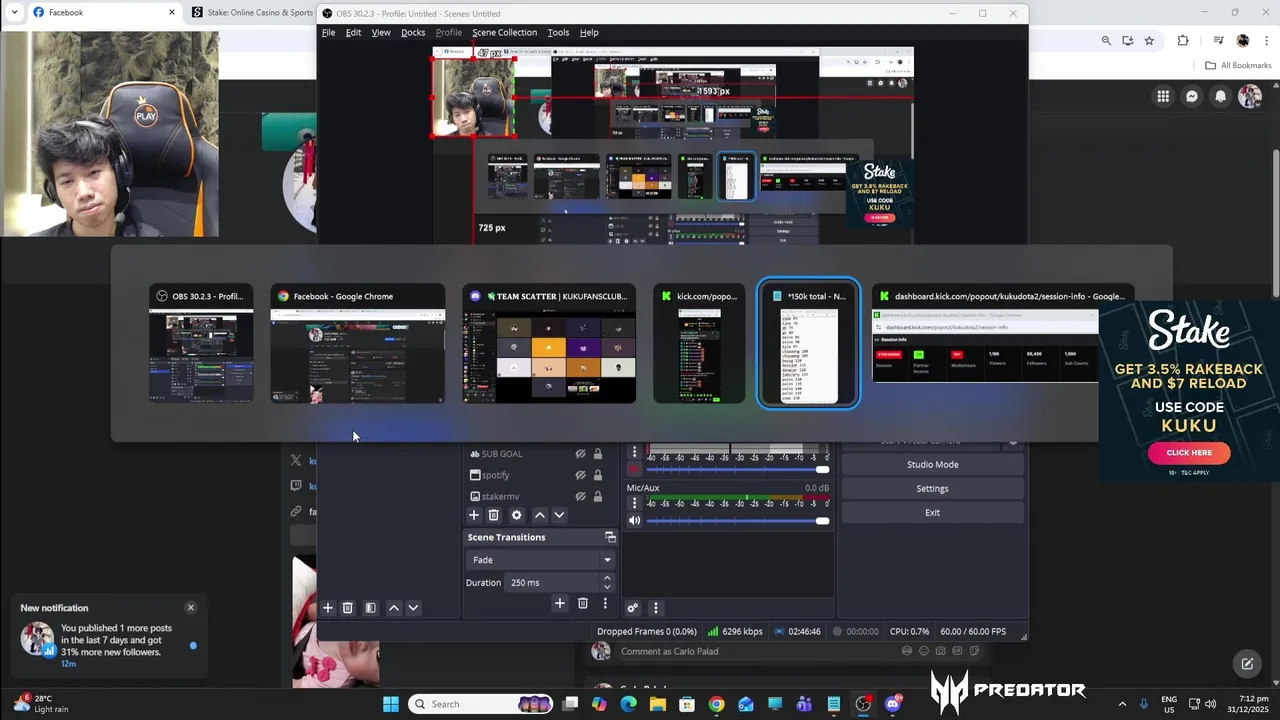Add a new source in OBS Sources dock
1280x720 pixels.
click(474, 515)
